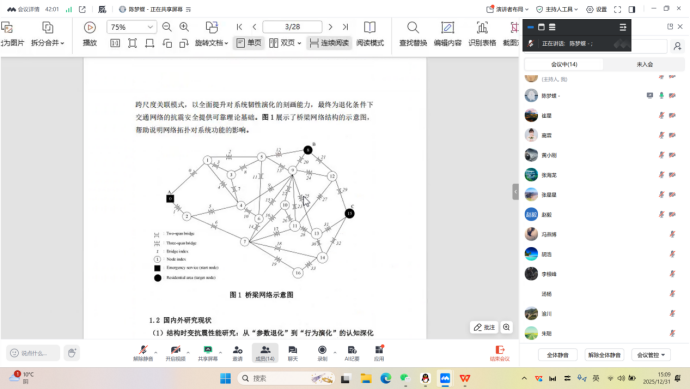The image size is (690, 389).
Task: Toggle 连续阅读 continuous reading
Action: (x=329, y=43)
